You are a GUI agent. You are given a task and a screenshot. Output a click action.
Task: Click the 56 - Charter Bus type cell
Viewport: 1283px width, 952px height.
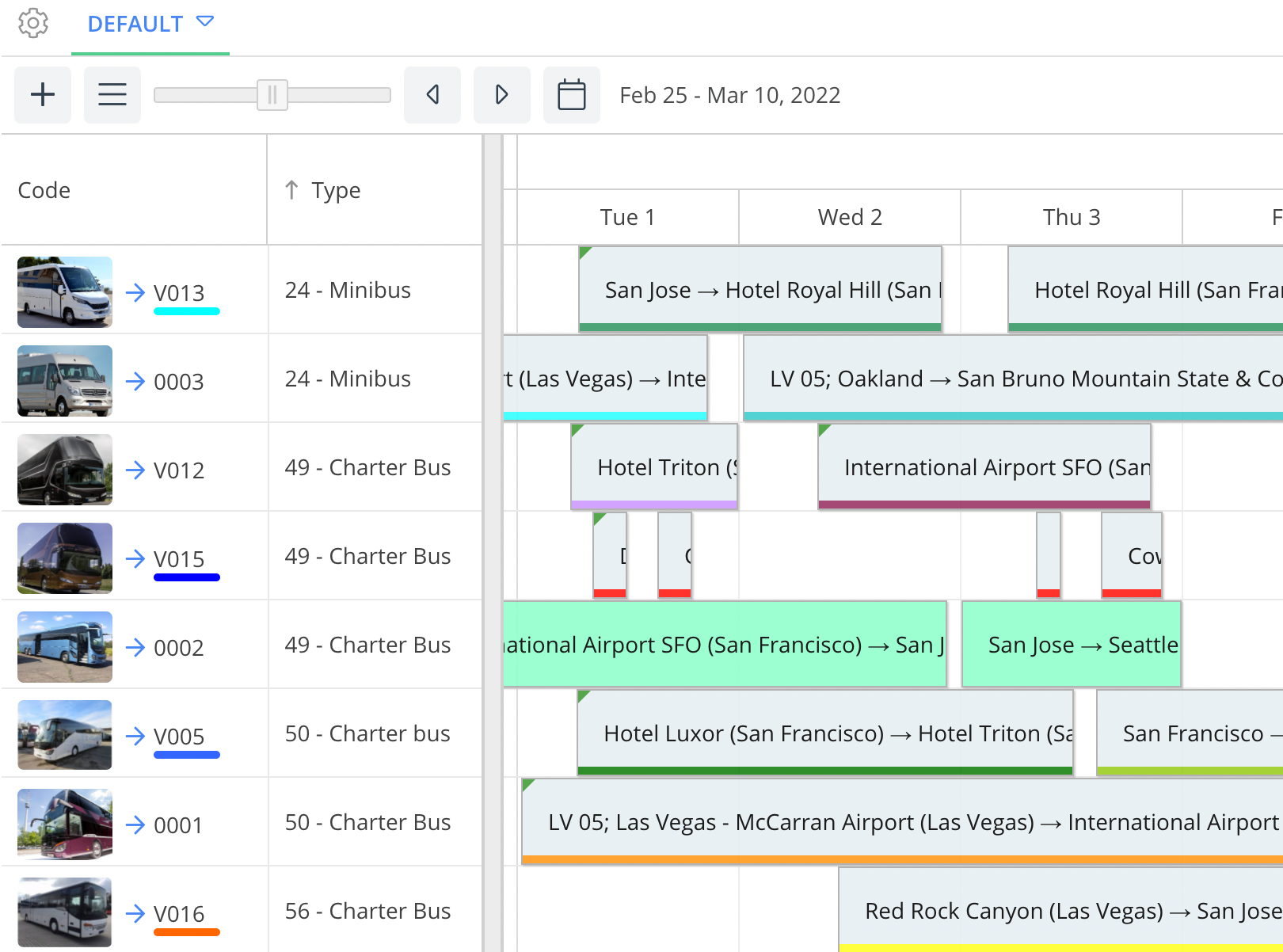(375, 911)
